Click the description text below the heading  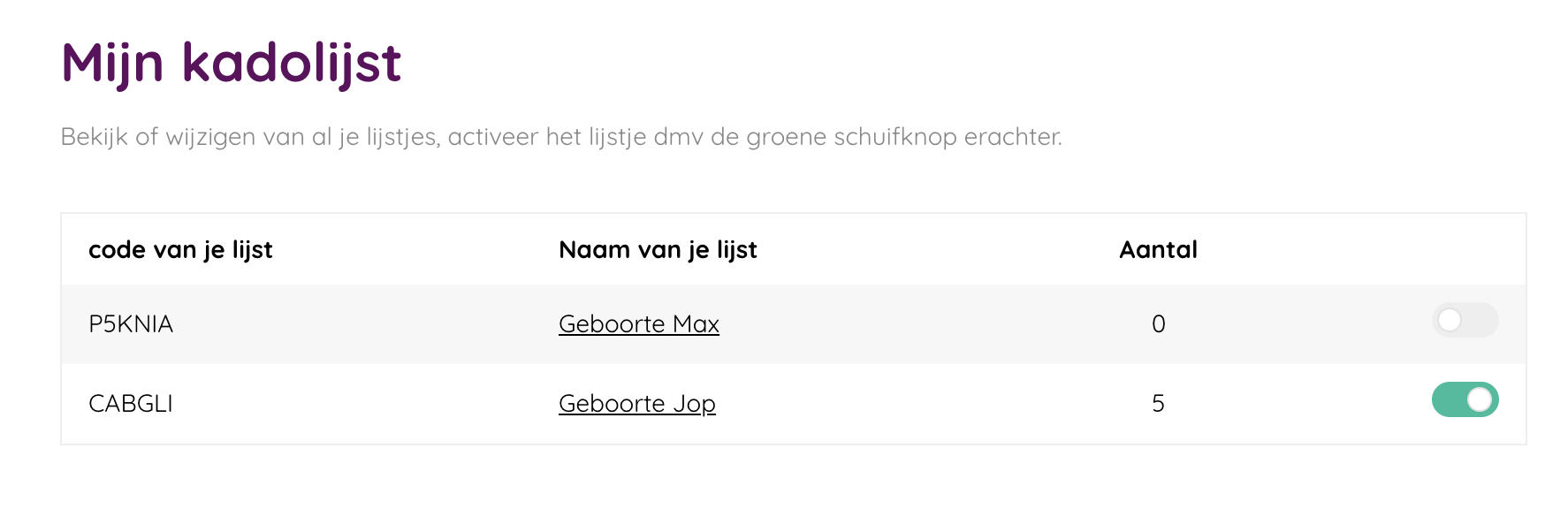(x=560, y=137)
